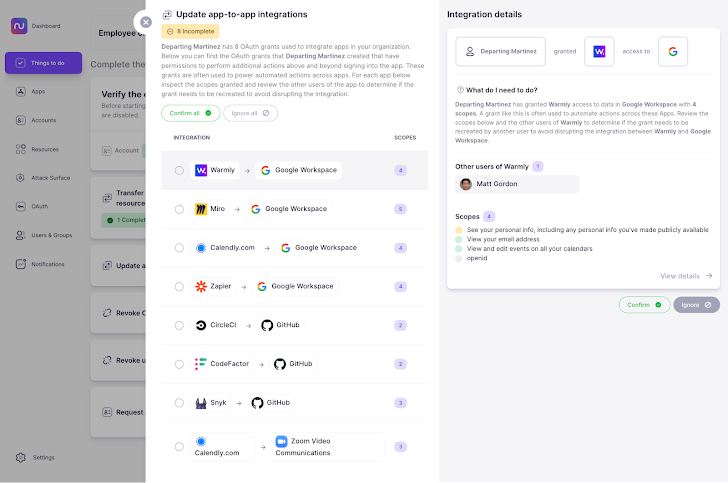Select Matt Gordon user chip
The image size is (728, 483).
(516, 184)
